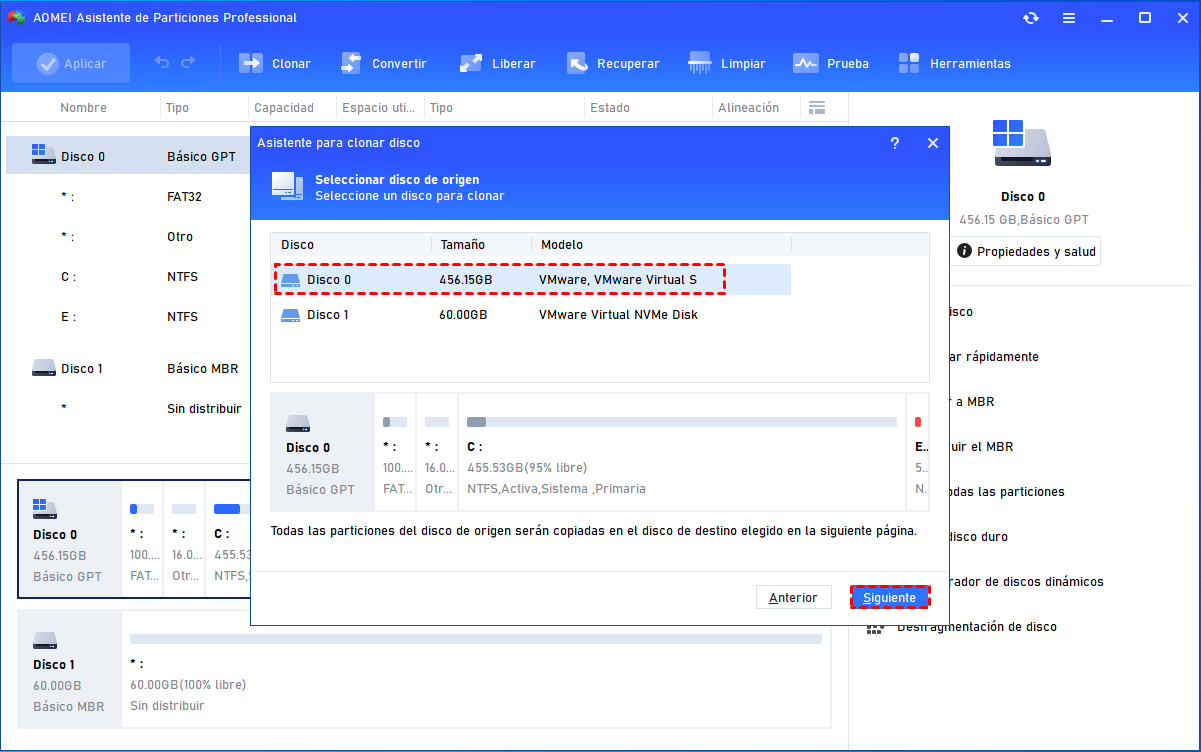Click the Desfragmentación de disco option
Screen dimensions: 1201x752
pyautogui.click(x=976, y=627)
